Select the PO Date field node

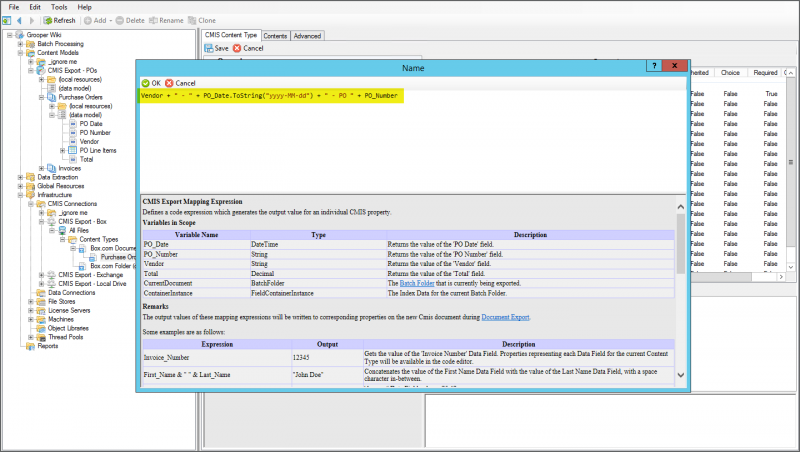(90, 124)
